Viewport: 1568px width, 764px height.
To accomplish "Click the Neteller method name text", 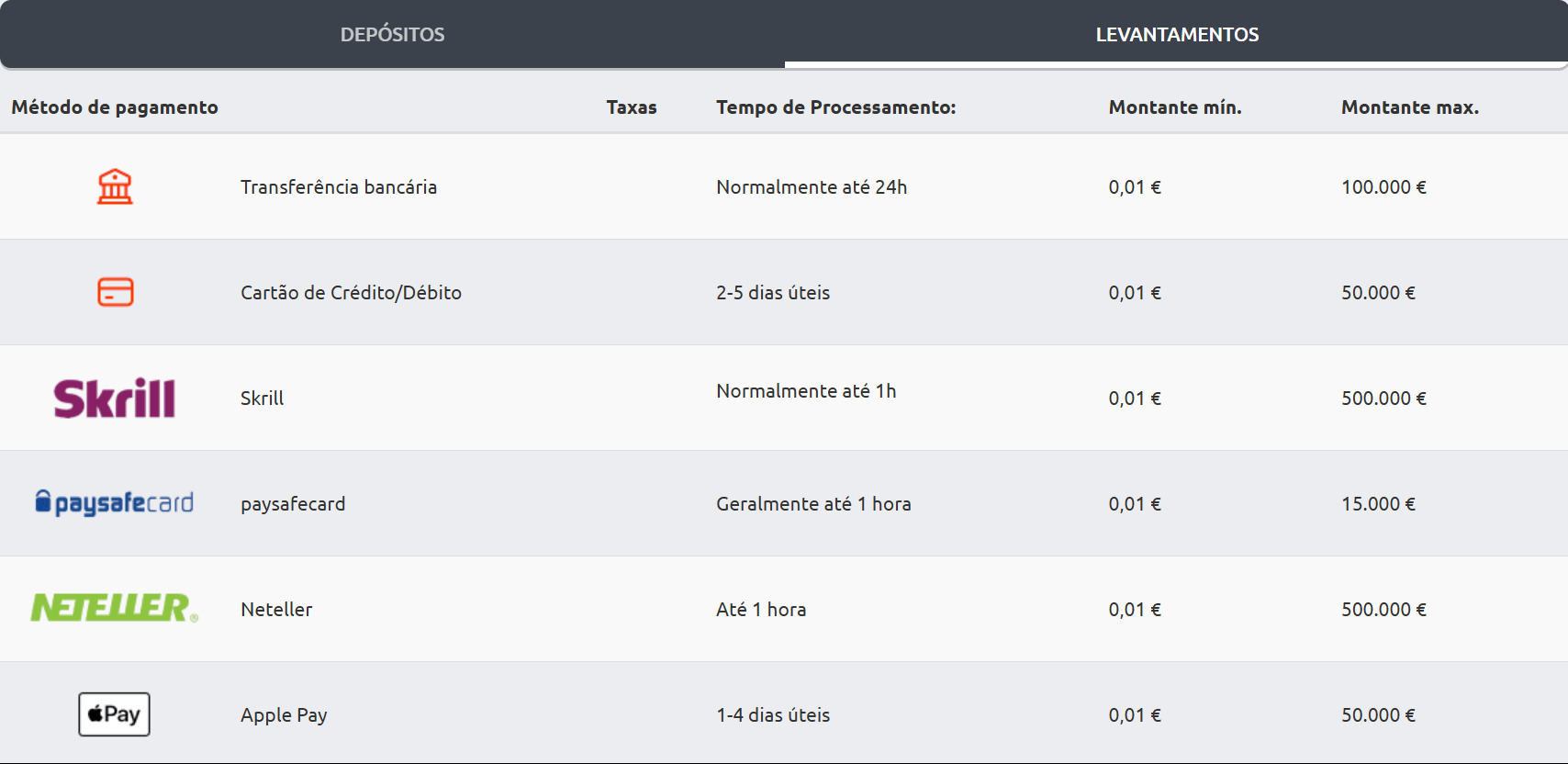I will point(276,610).
